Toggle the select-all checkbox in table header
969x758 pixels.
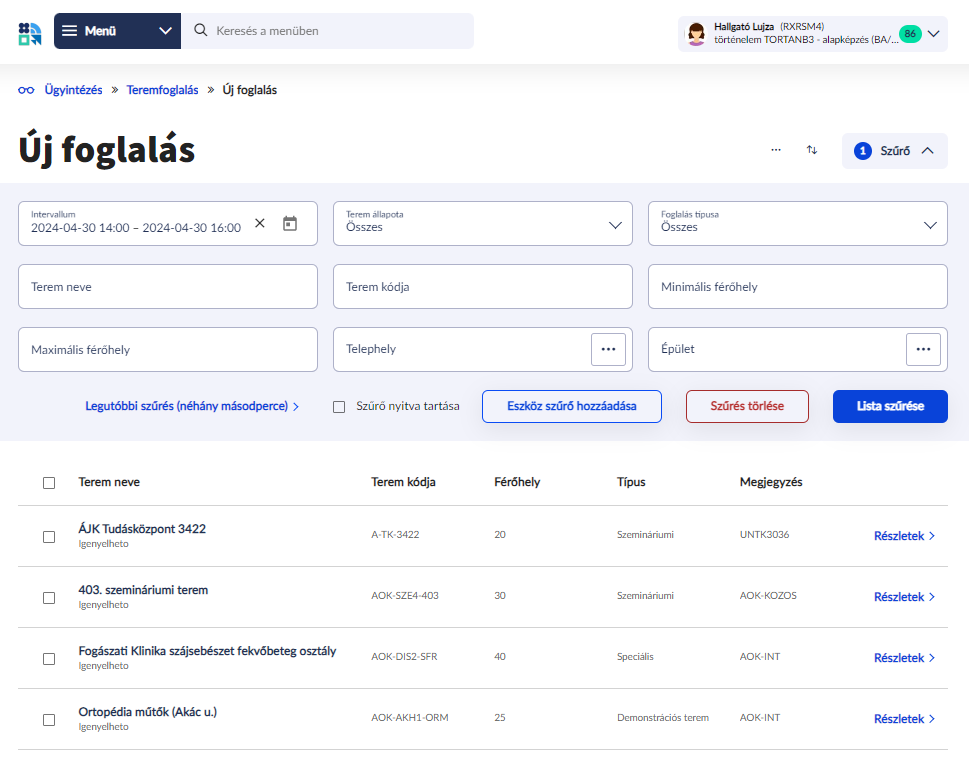coord(49,483)
